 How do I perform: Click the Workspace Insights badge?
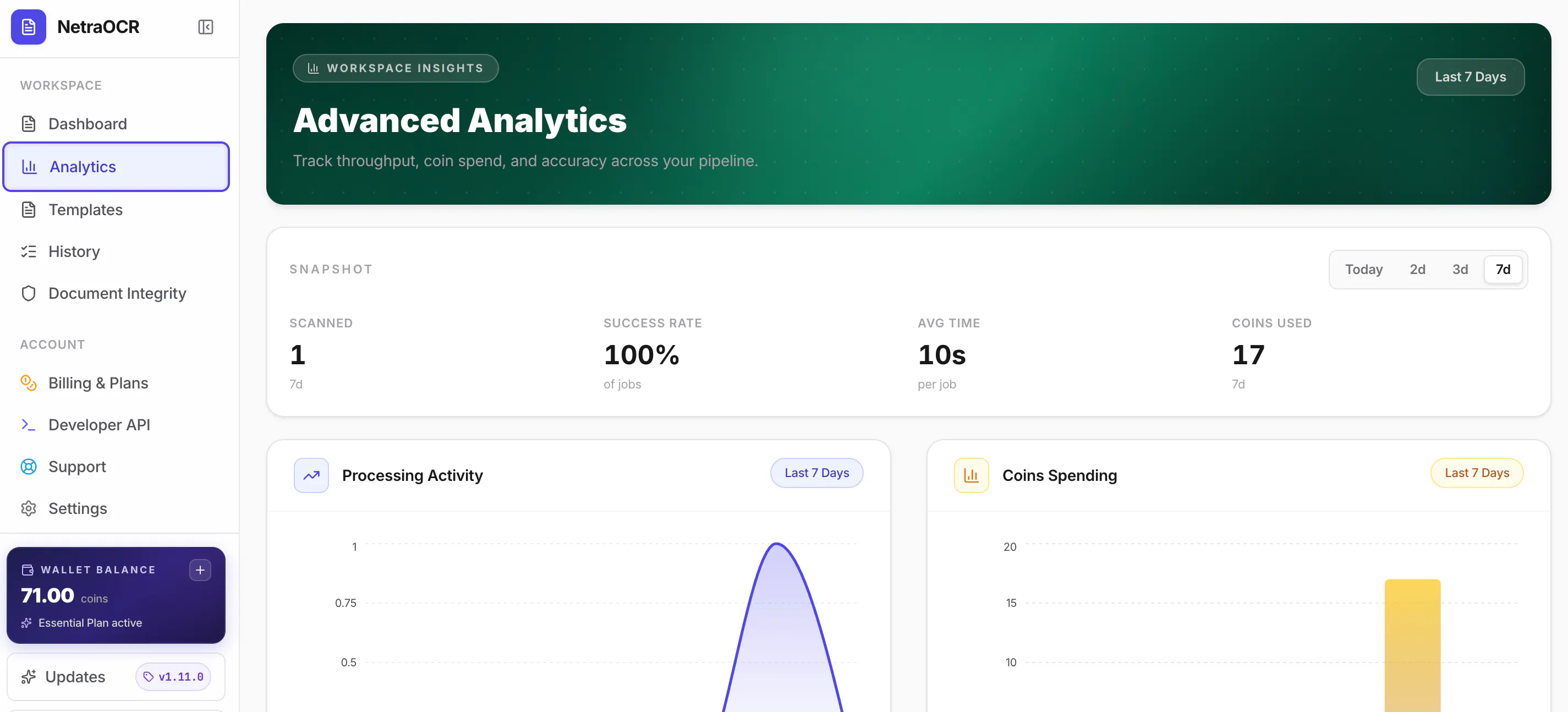396,68
